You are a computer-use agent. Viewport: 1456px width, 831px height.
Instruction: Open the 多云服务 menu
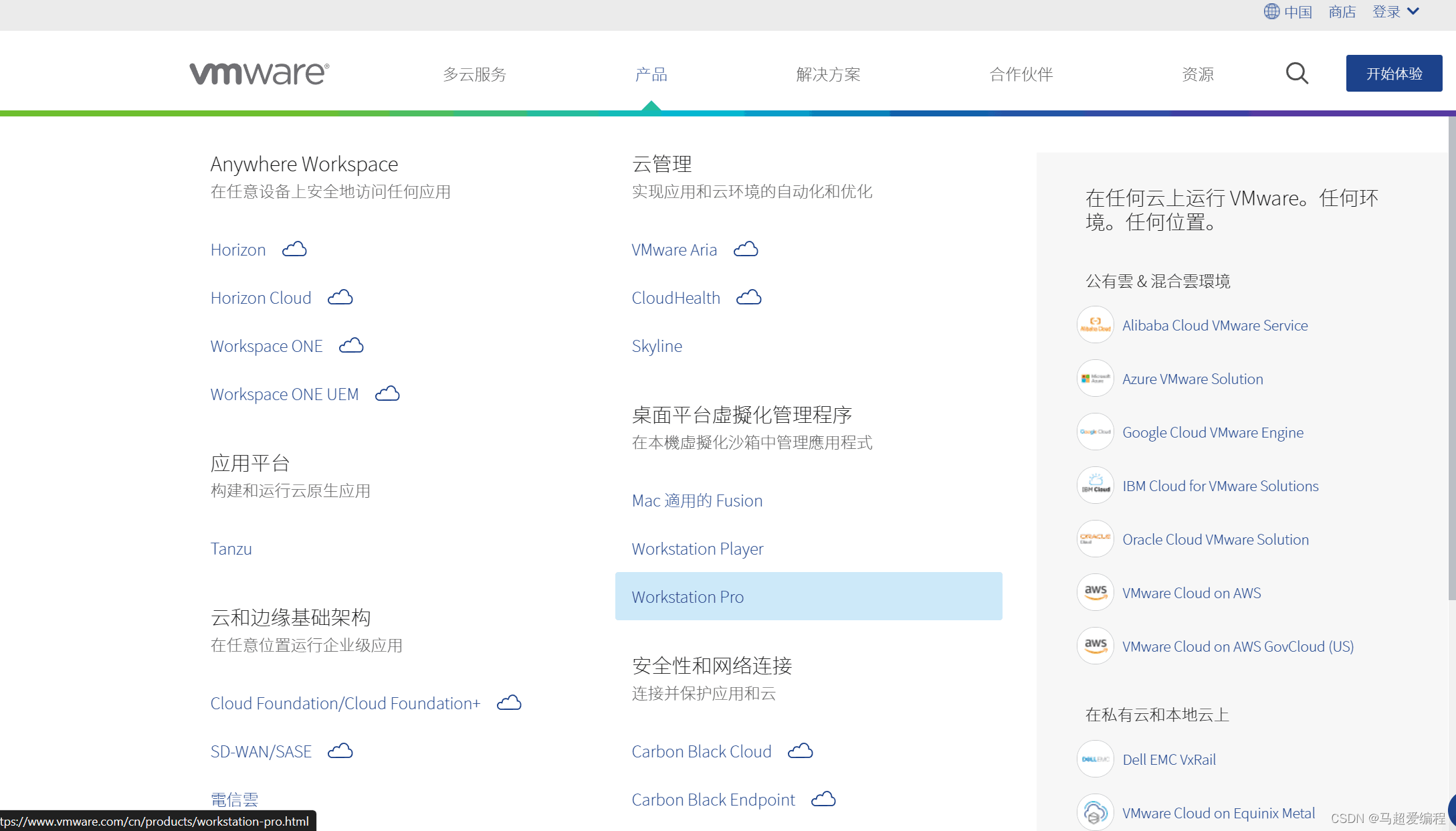pos(474,74)
